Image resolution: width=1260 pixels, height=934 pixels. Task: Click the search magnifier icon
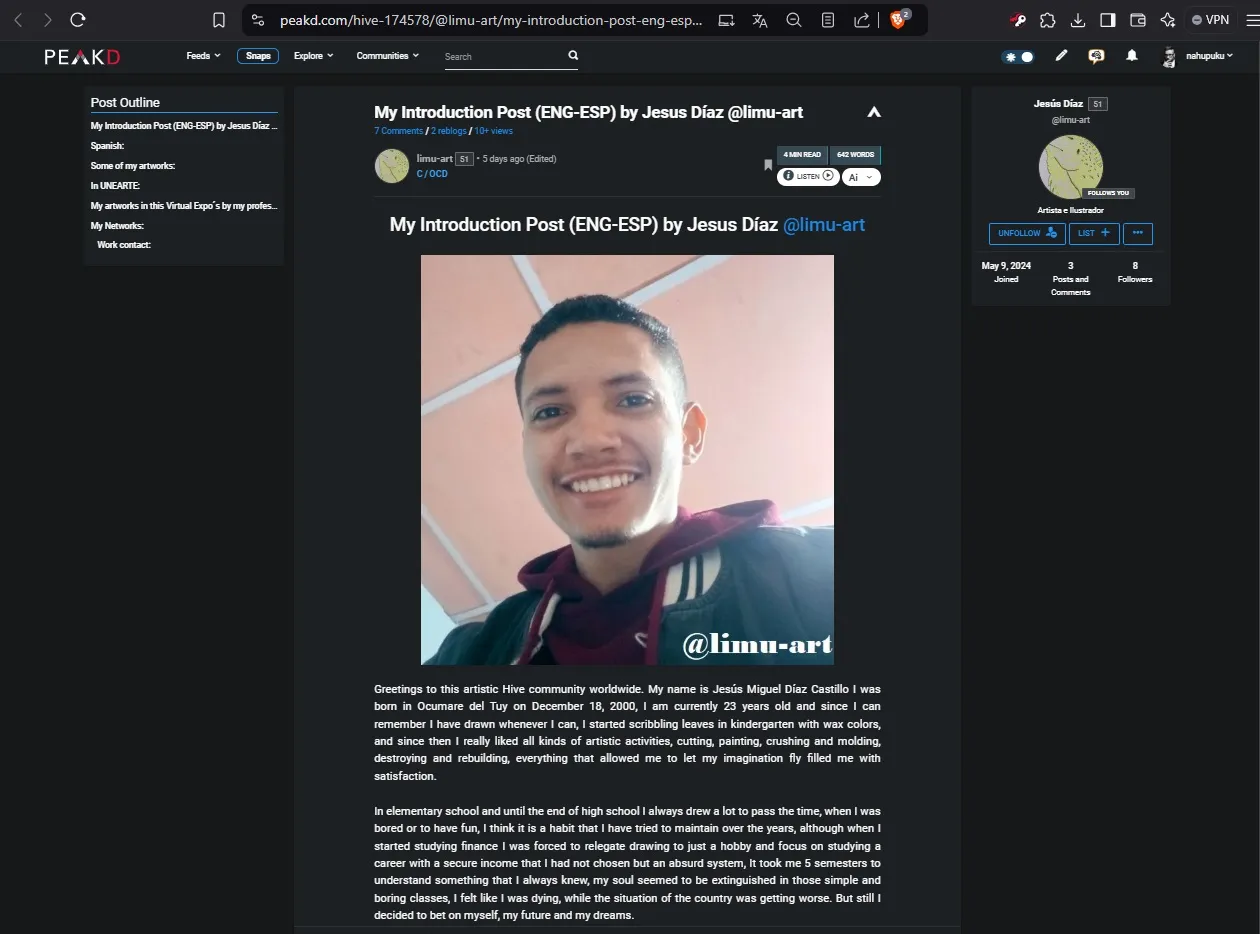573,56
